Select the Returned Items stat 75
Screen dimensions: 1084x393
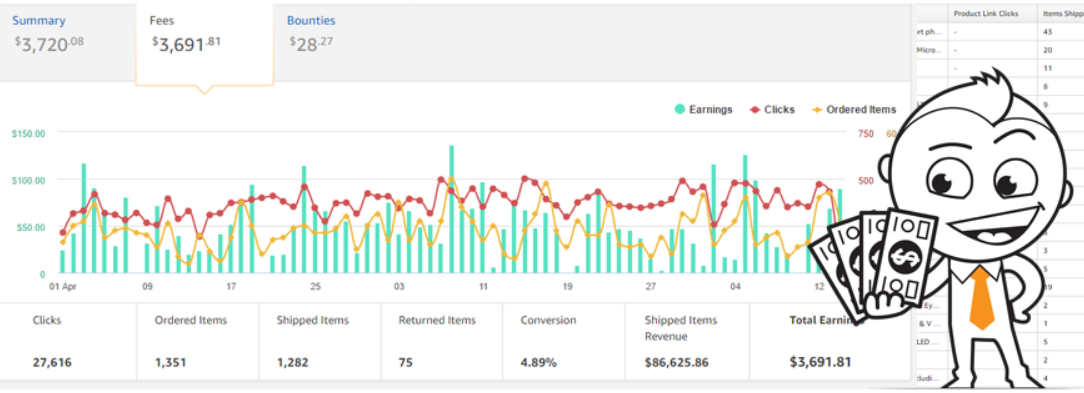(x=442, y=341)
